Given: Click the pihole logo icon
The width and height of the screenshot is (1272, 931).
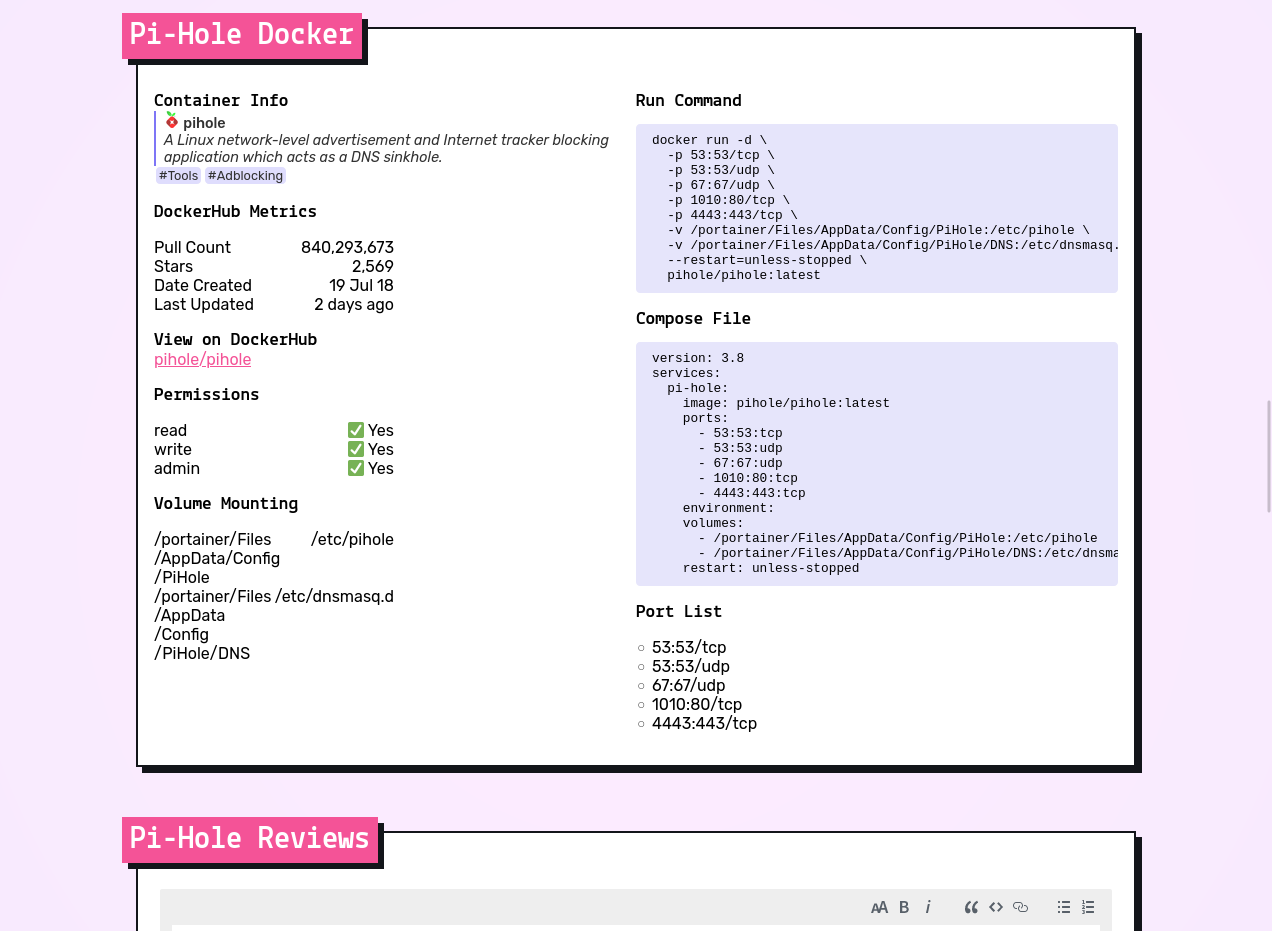Looking at the screenshot, I should pyautogui.click(x=171, y=121).
